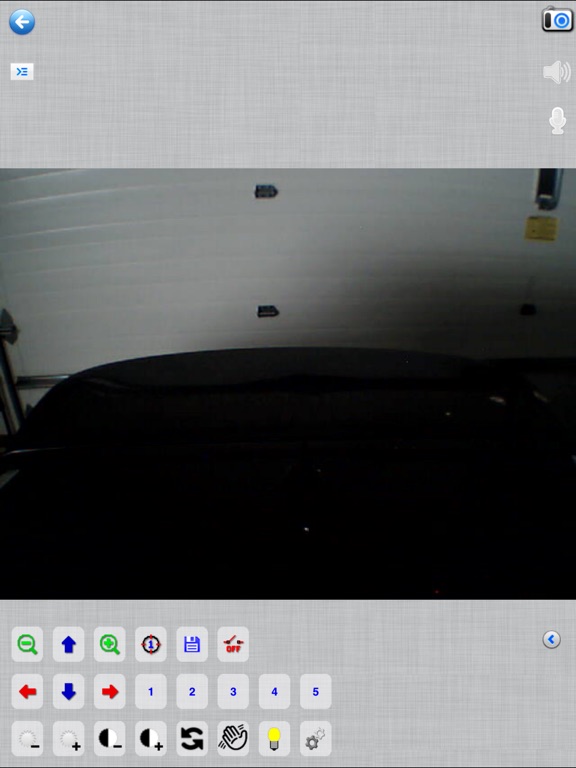
Task: Toggle the yellow light bulb
Action: tap(274, 738)
